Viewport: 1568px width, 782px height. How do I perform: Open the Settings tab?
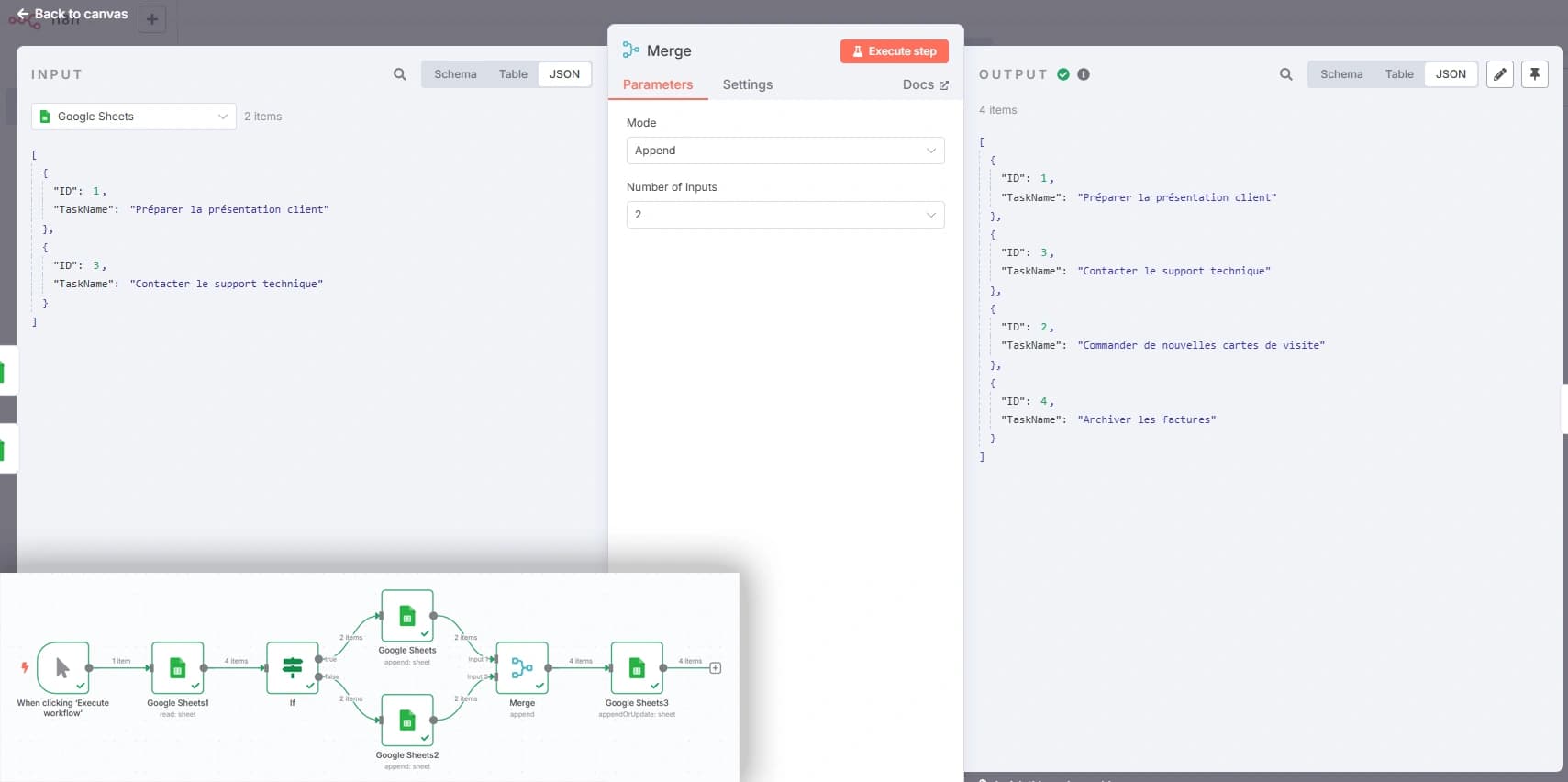tap(747, 84)
